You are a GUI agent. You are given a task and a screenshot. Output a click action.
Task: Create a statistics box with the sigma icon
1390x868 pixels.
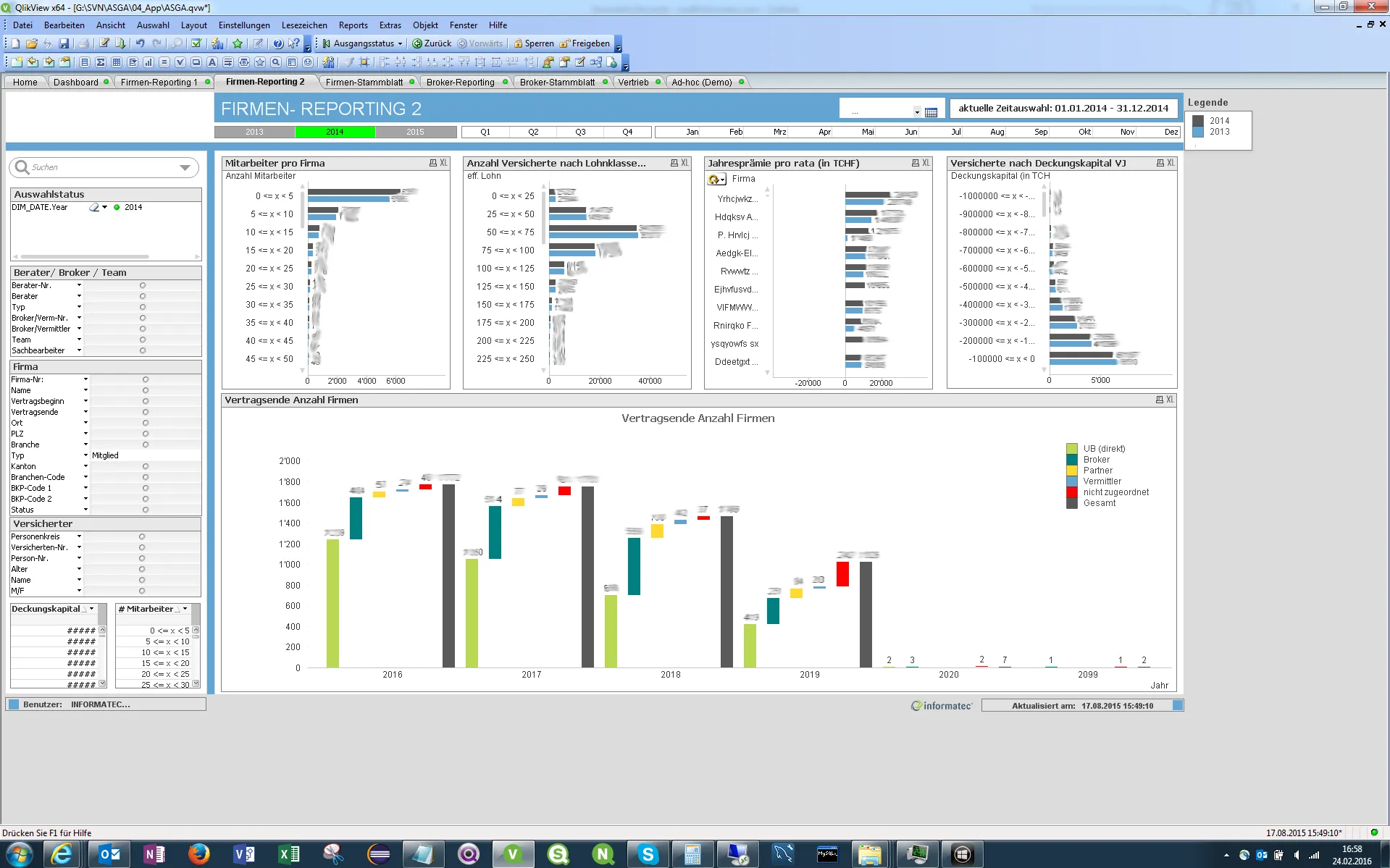(x=101, y=62)
